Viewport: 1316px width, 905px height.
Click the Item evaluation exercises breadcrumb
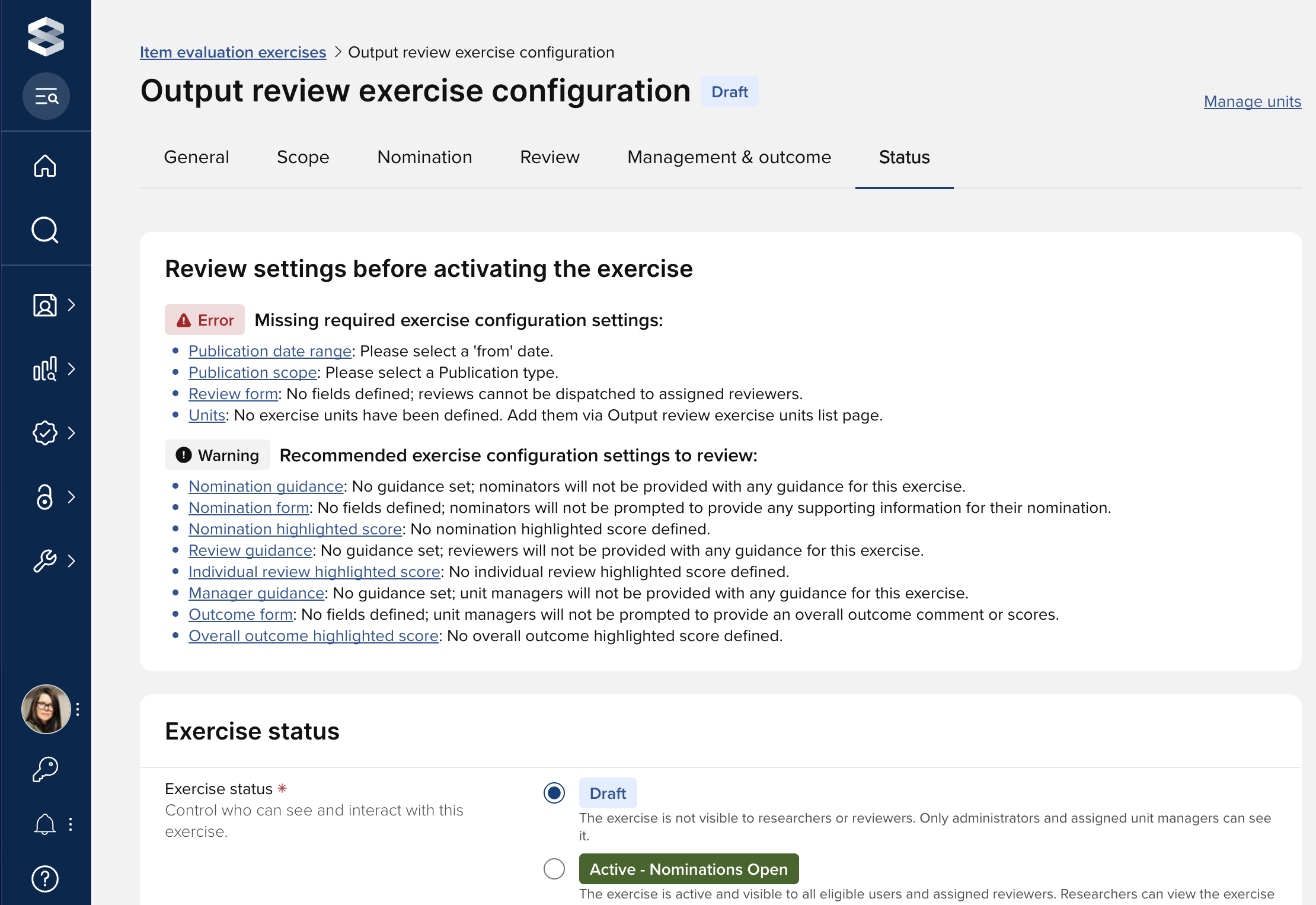click(233, 52)
